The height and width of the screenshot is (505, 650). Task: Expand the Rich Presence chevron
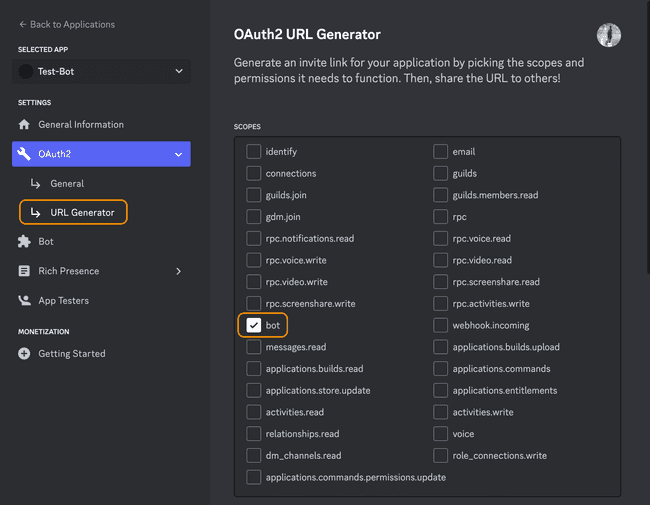point(179,271)
